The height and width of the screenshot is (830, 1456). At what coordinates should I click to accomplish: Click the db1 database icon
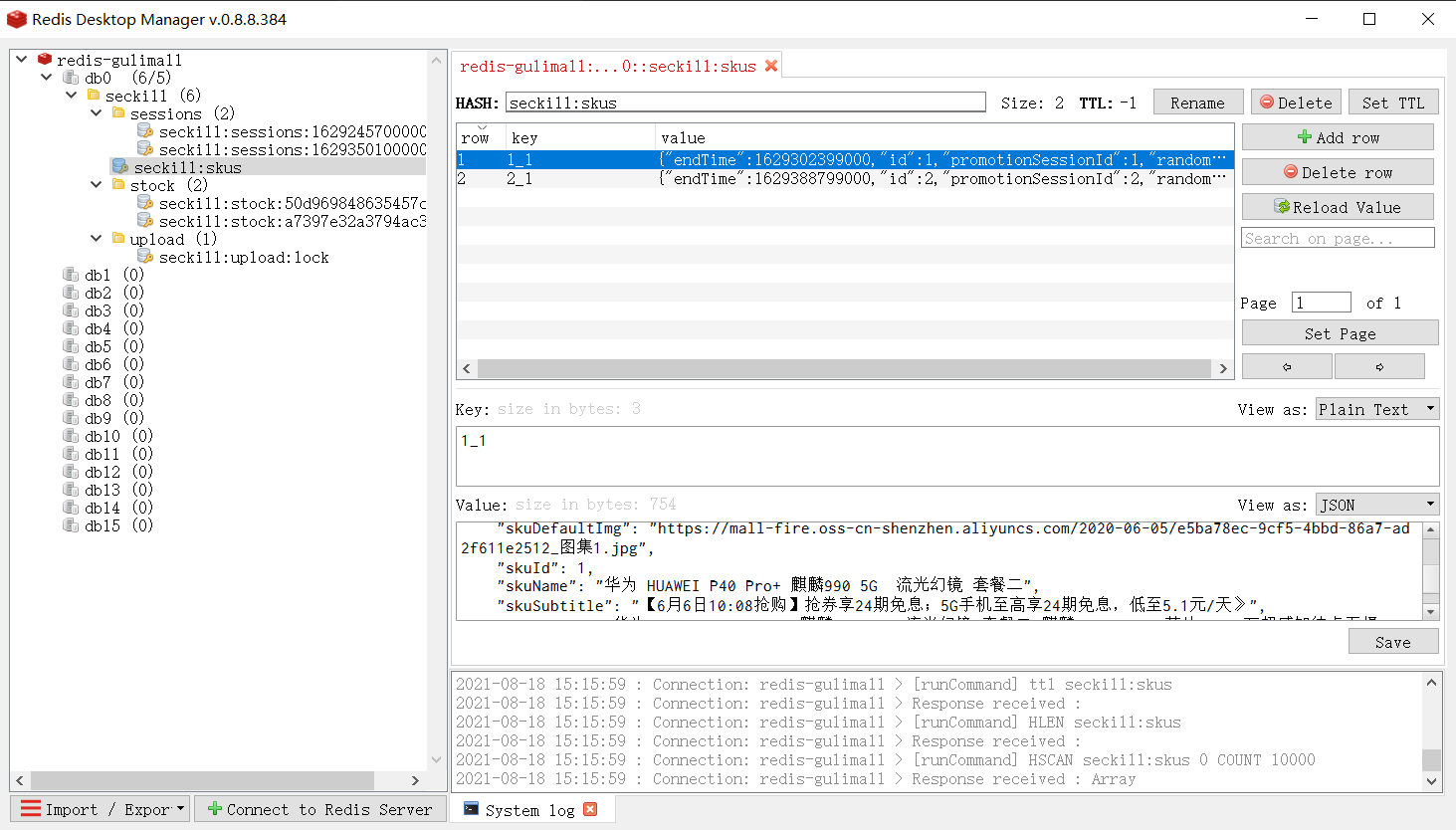[x=71, y=275]
